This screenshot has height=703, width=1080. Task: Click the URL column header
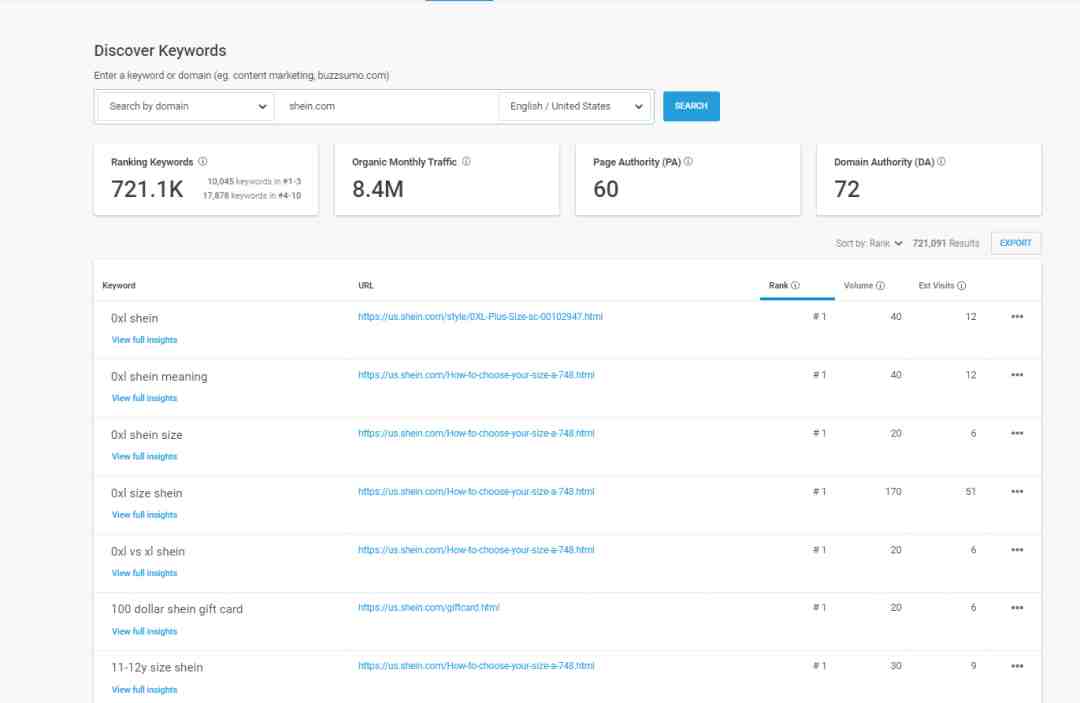click(x=366, y=286)
